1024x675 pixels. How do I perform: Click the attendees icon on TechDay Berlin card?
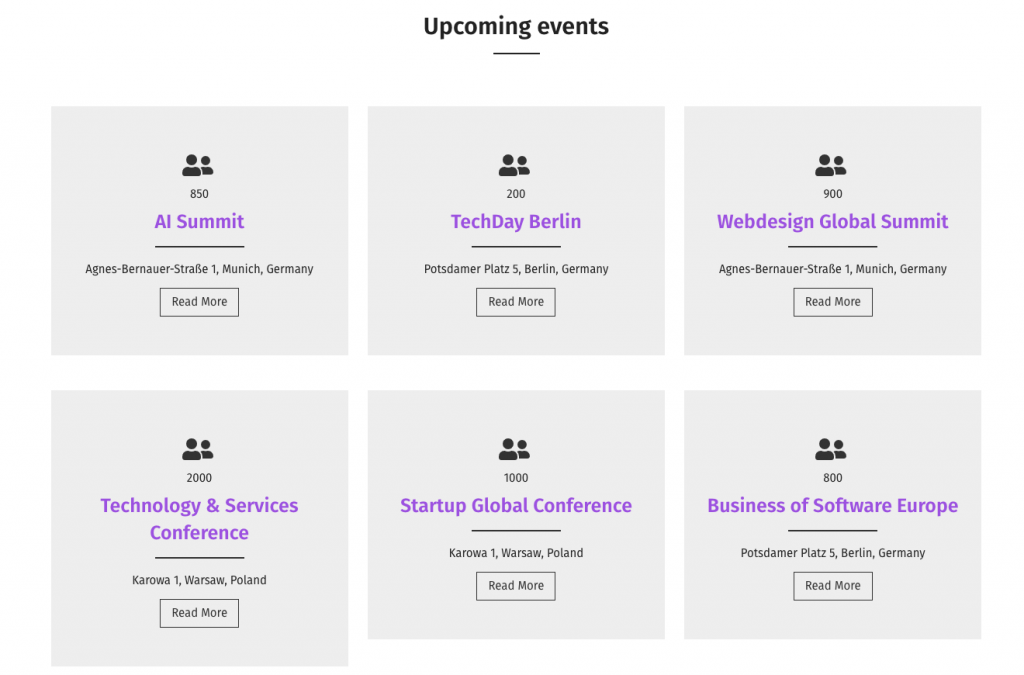515,166
